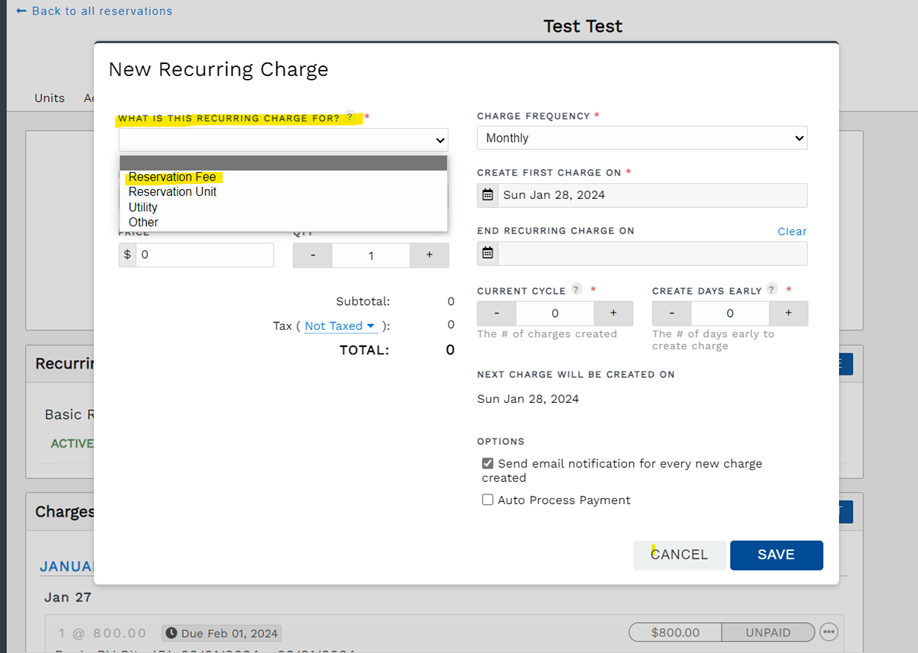Open calendar picker for End Recurring Charge On

tap(488, 253)
